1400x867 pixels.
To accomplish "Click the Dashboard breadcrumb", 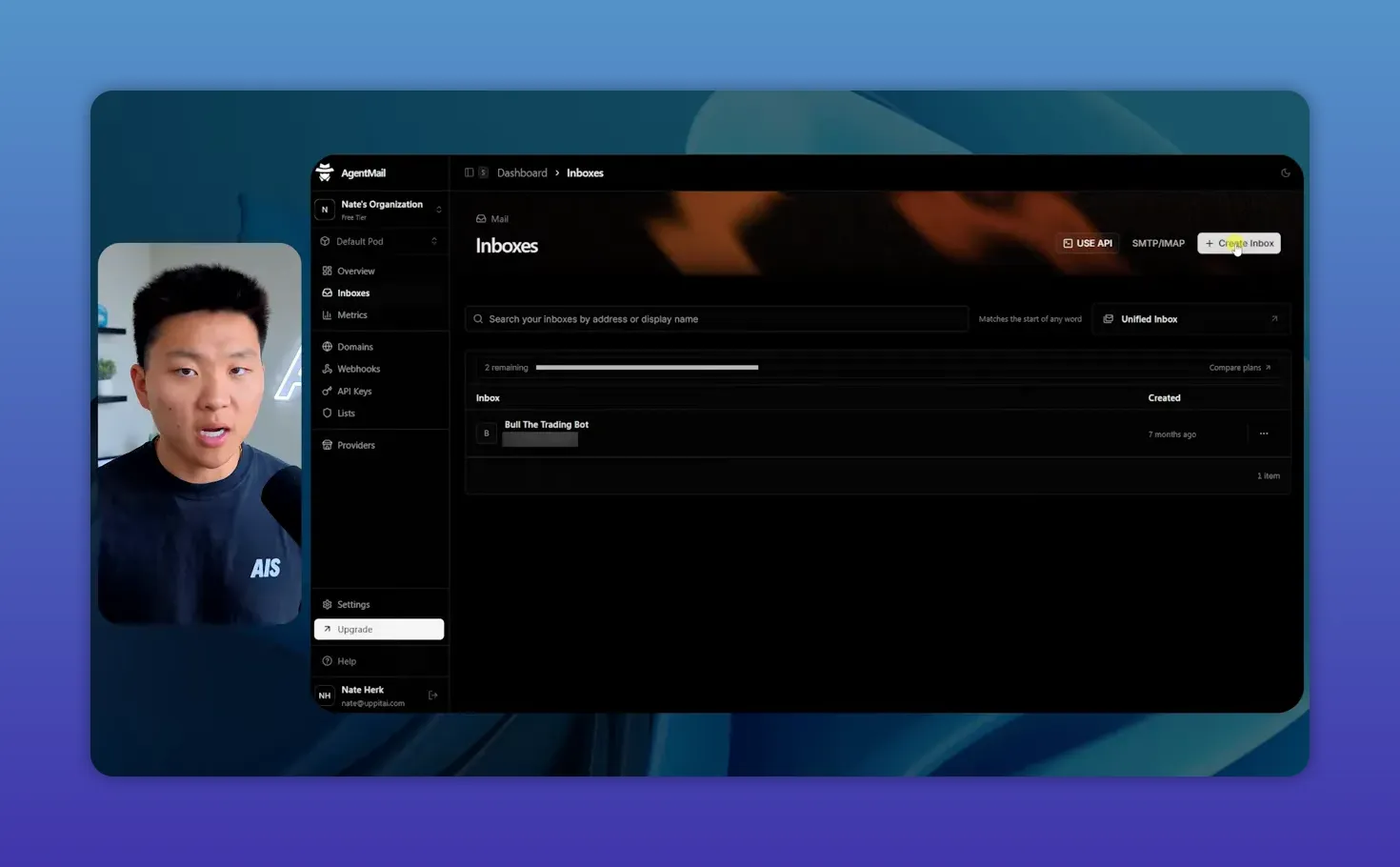I will (522, 172).
